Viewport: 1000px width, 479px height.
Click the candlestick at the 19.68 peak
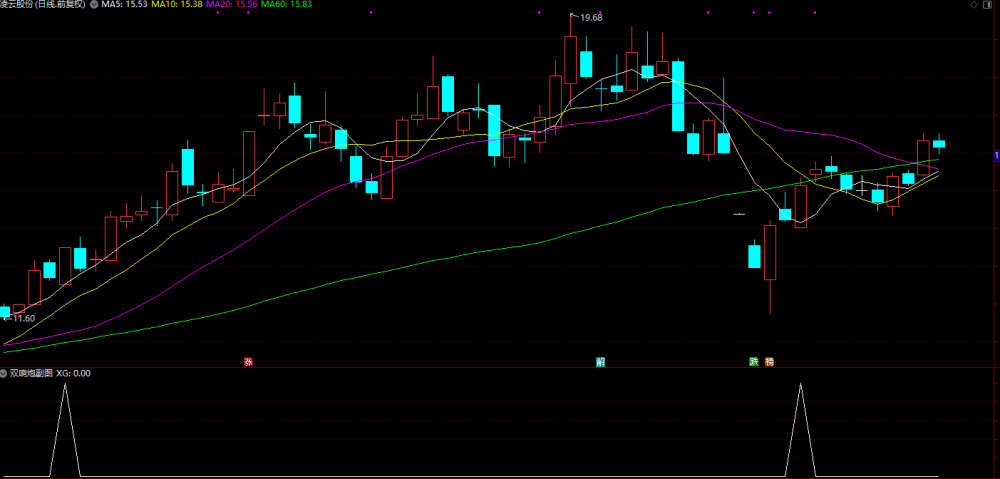tap(570, 59)
